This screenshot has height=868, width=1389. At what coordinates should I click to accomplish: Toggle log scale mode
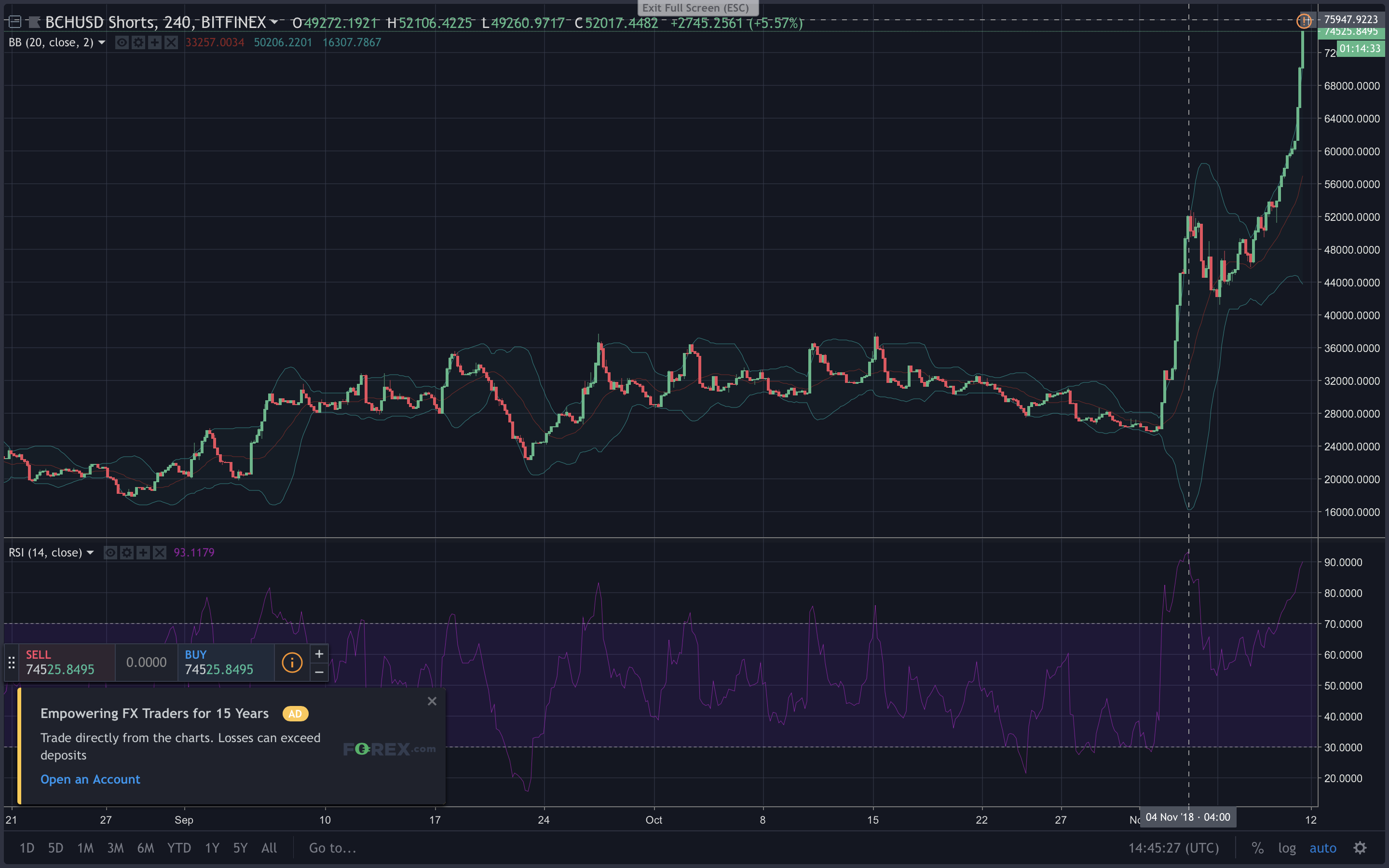coord(1287,848)
